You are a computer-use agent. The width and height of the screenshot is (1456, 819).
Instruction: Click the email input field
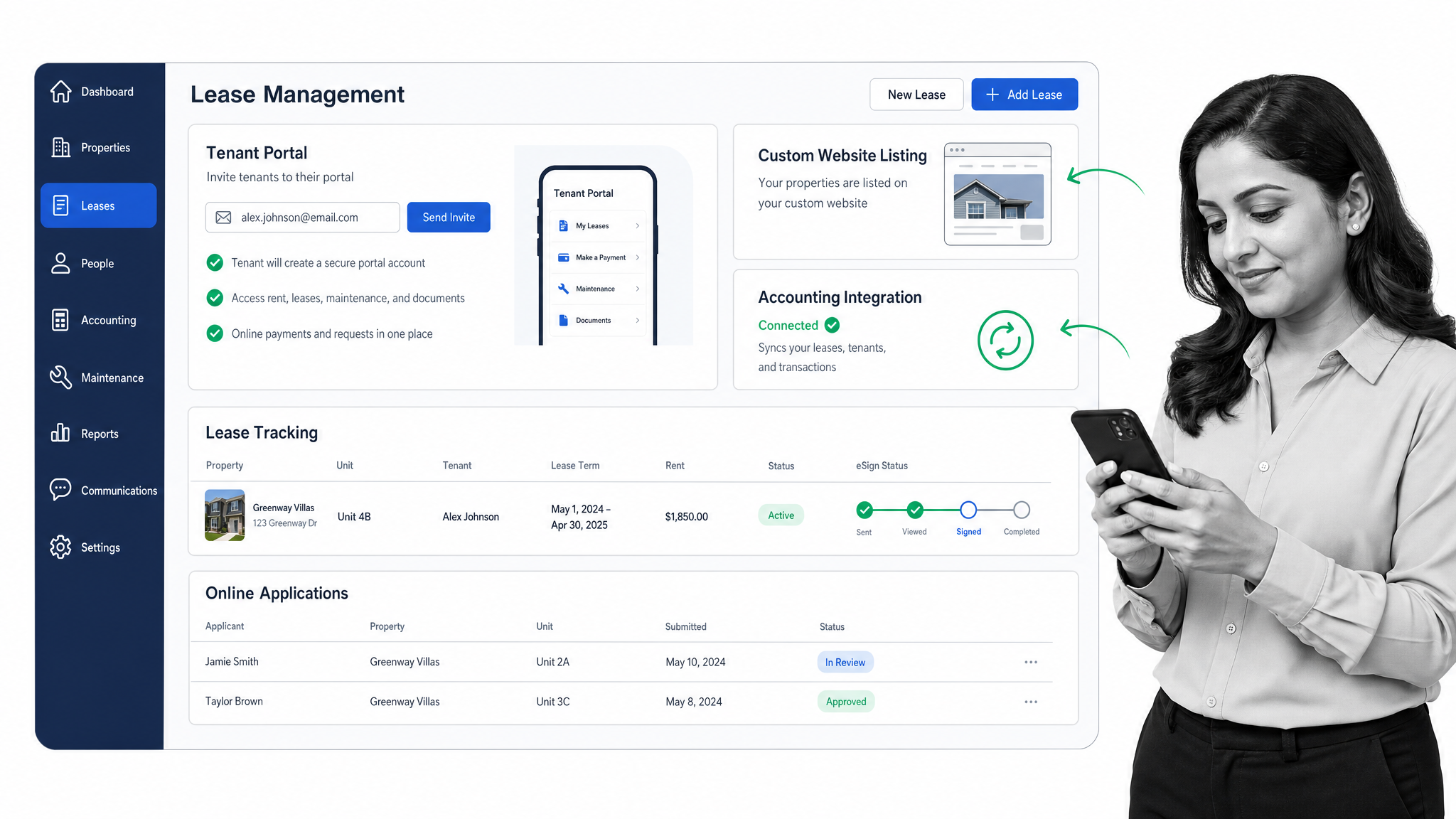(303, 218)
